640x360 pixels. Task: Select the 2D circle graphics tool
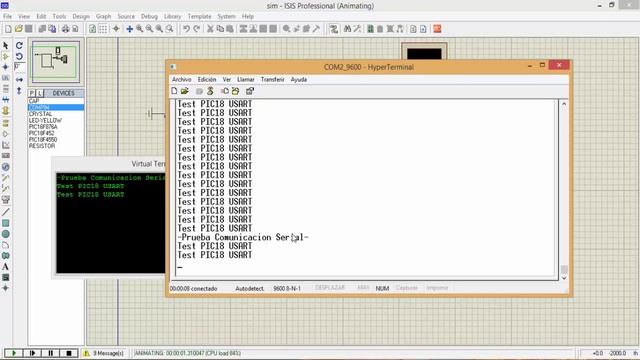(x=6, y=234)
